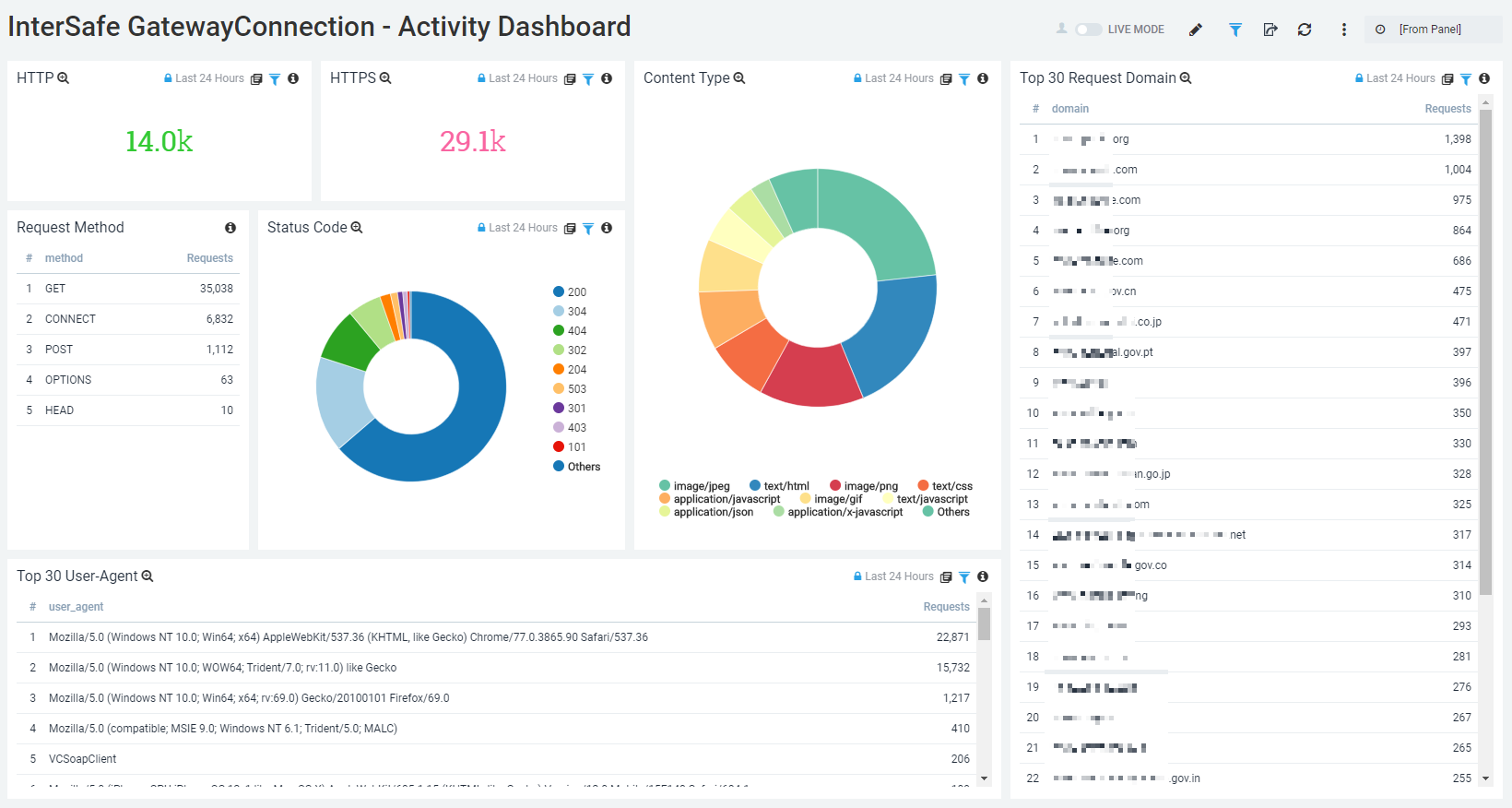Sort user-agent table by user_agent column header
The width and height of the screenshot is (1512, 808).
76,607
